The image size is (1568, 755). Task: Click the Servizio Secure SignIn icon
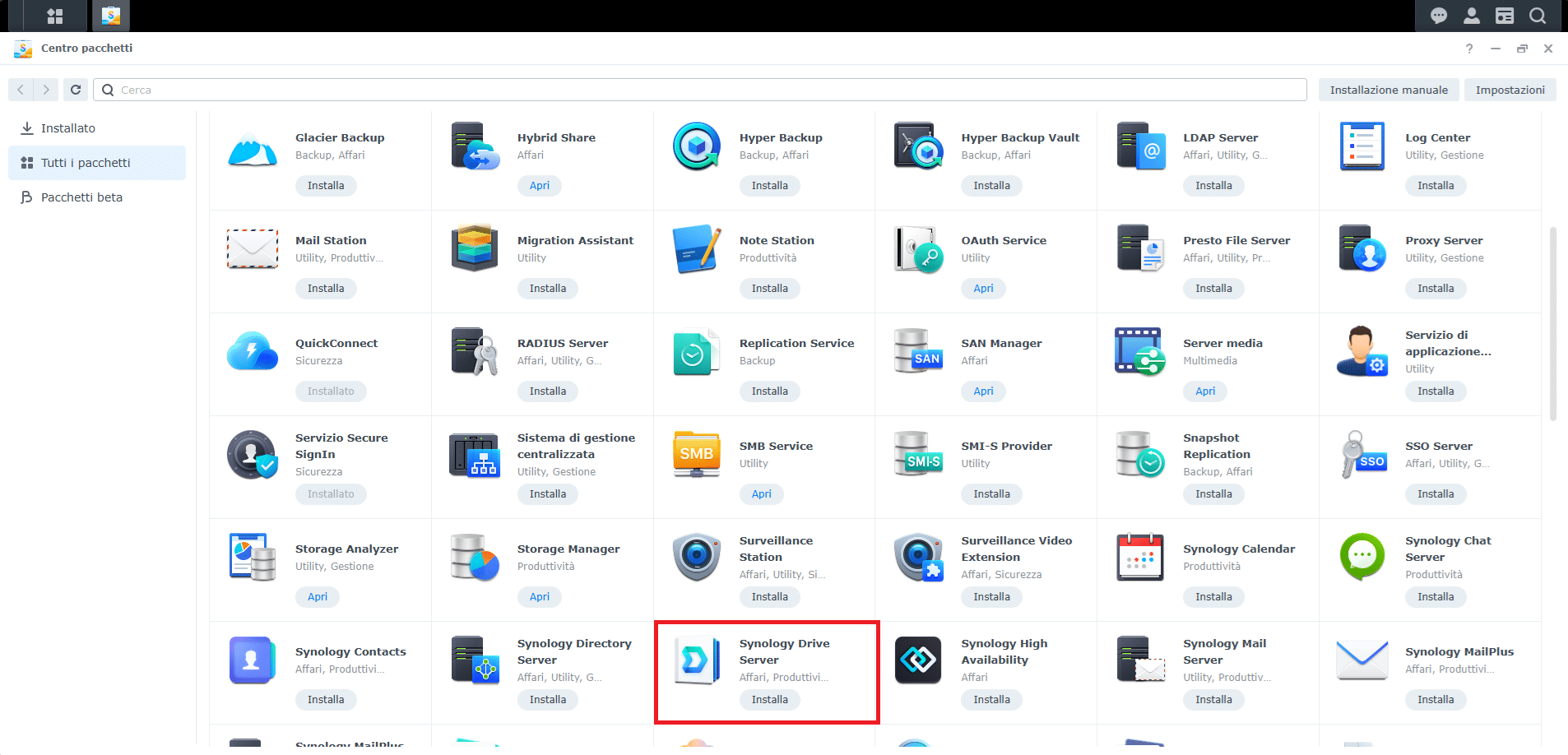coord(253,455)
